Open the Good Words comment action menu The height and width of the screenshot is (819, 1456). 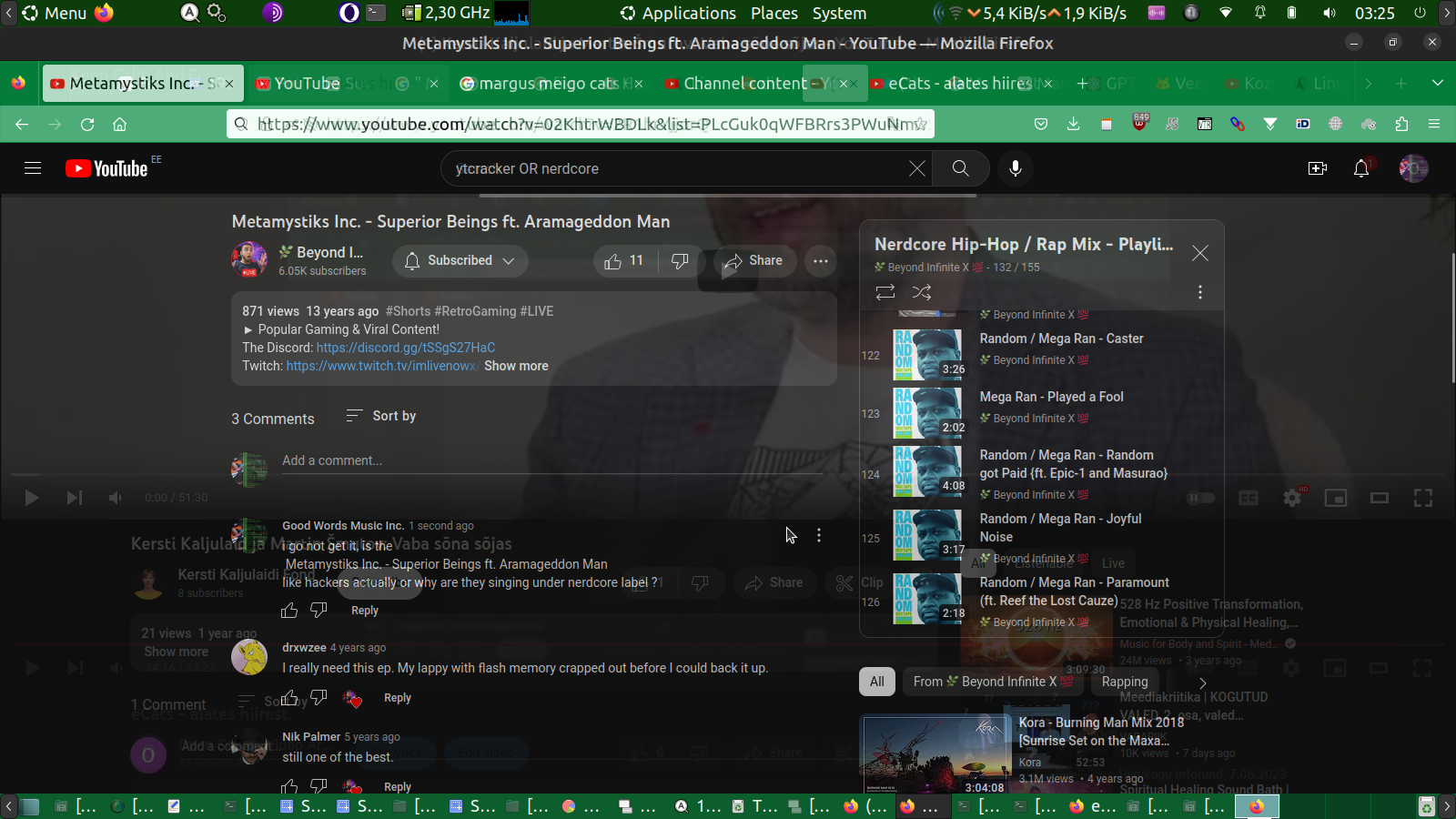(x=819, y=536)
